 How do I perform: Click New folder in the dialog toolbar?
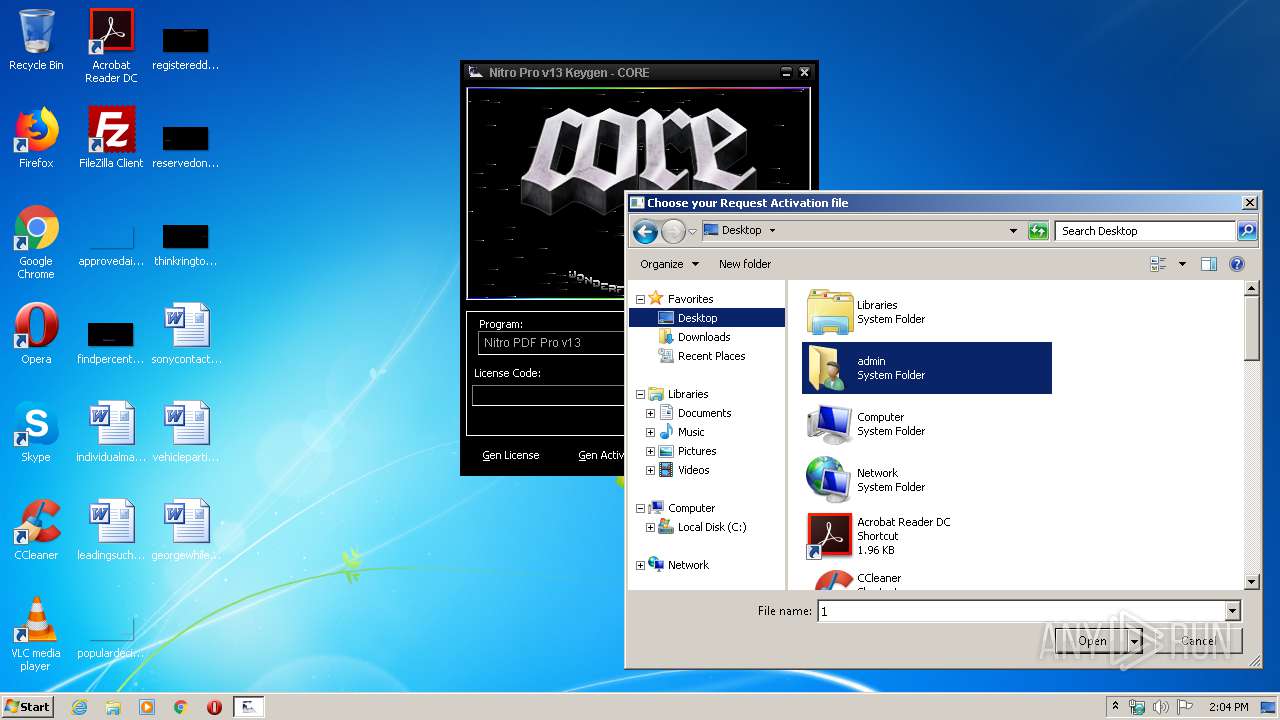(x=745, y=264)
